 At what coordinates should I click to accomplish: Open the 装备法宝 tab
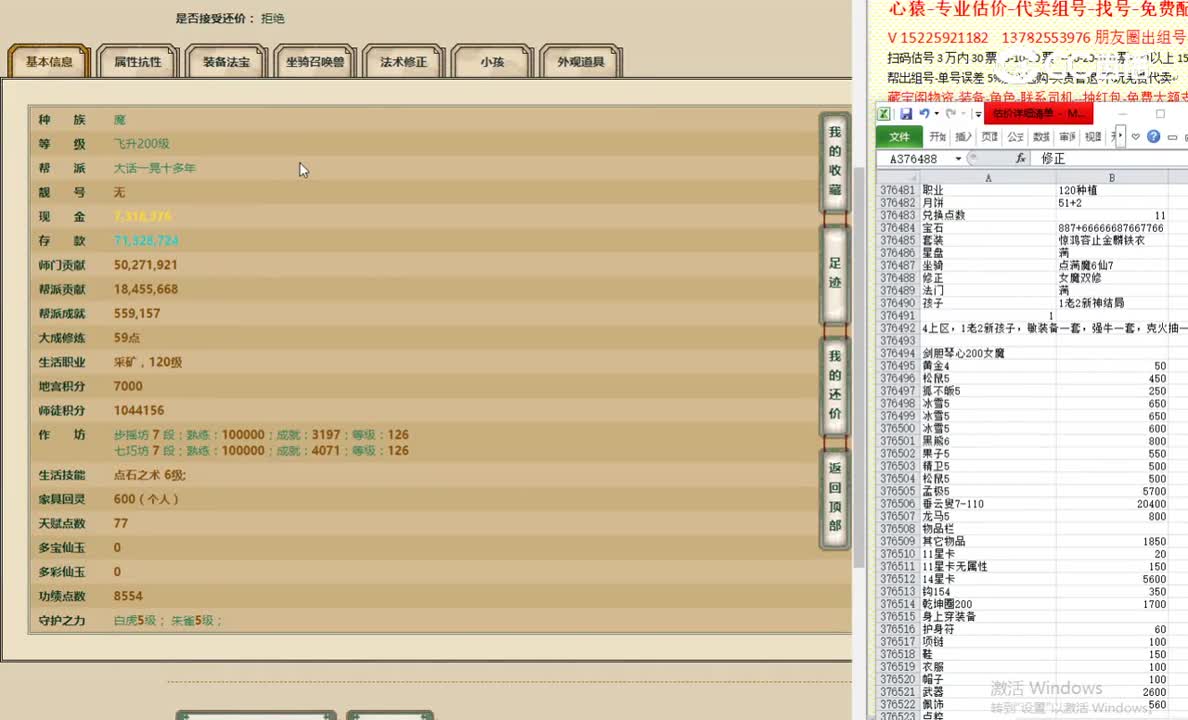pyautogui.click(x=227, y=61)
